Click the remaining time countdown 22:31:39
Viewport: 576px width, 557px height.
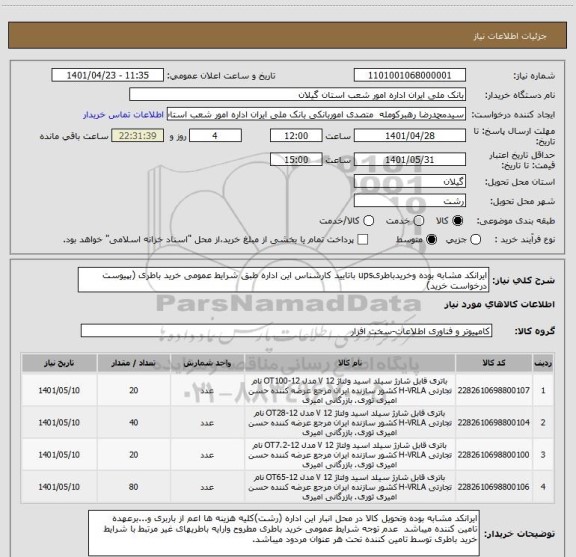pyautogui.click(x=138, y=136)
